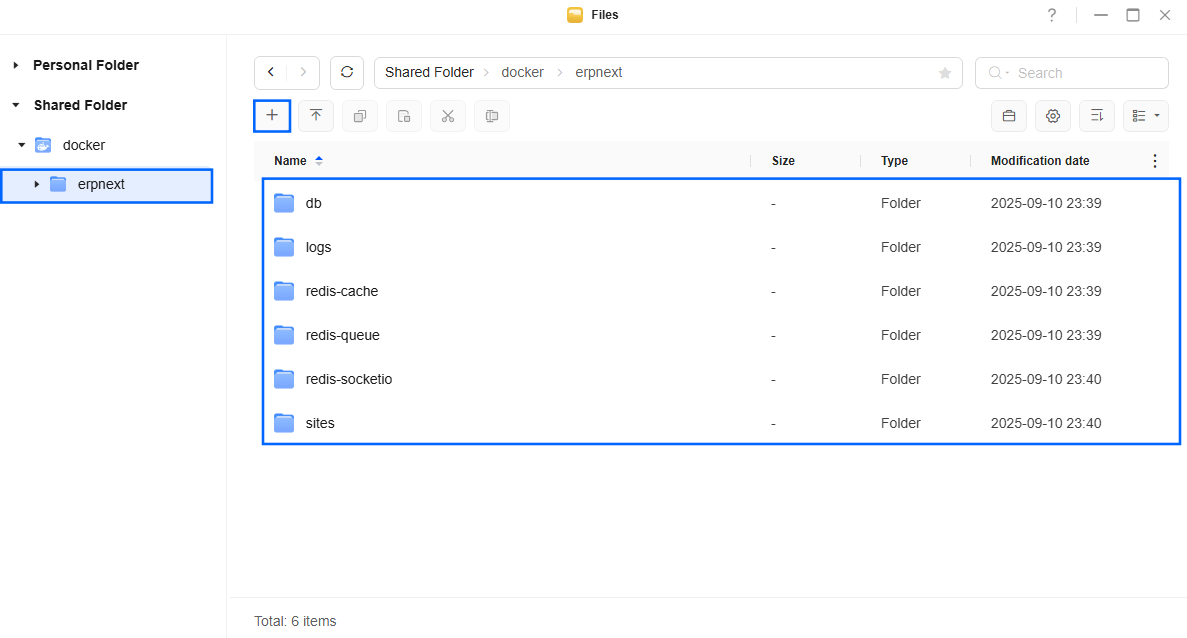Viewport: 1187px width, 638px height.
Task: Maximize the Files window
Action: click(1132, 15)
